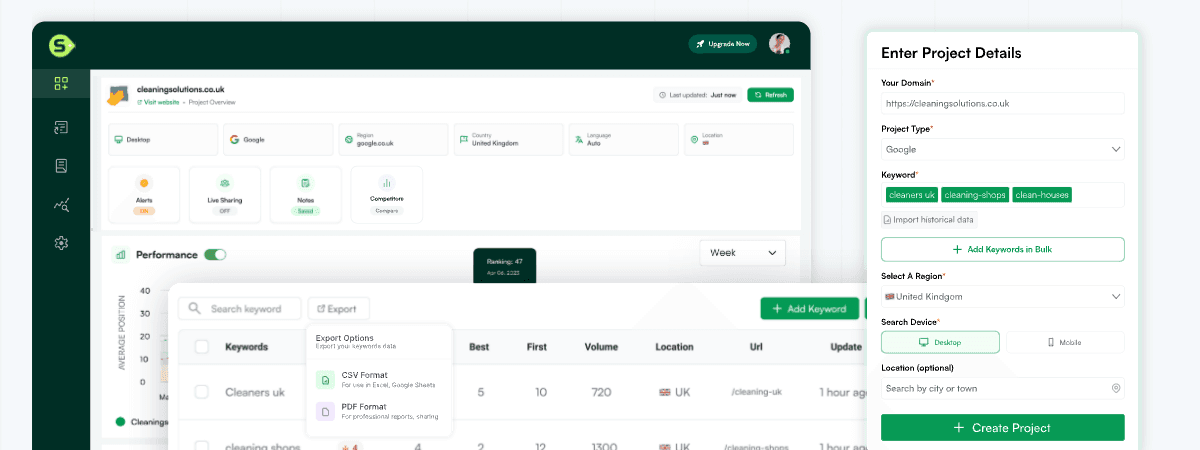Click the user profile avatar

[x=779, y=44]
